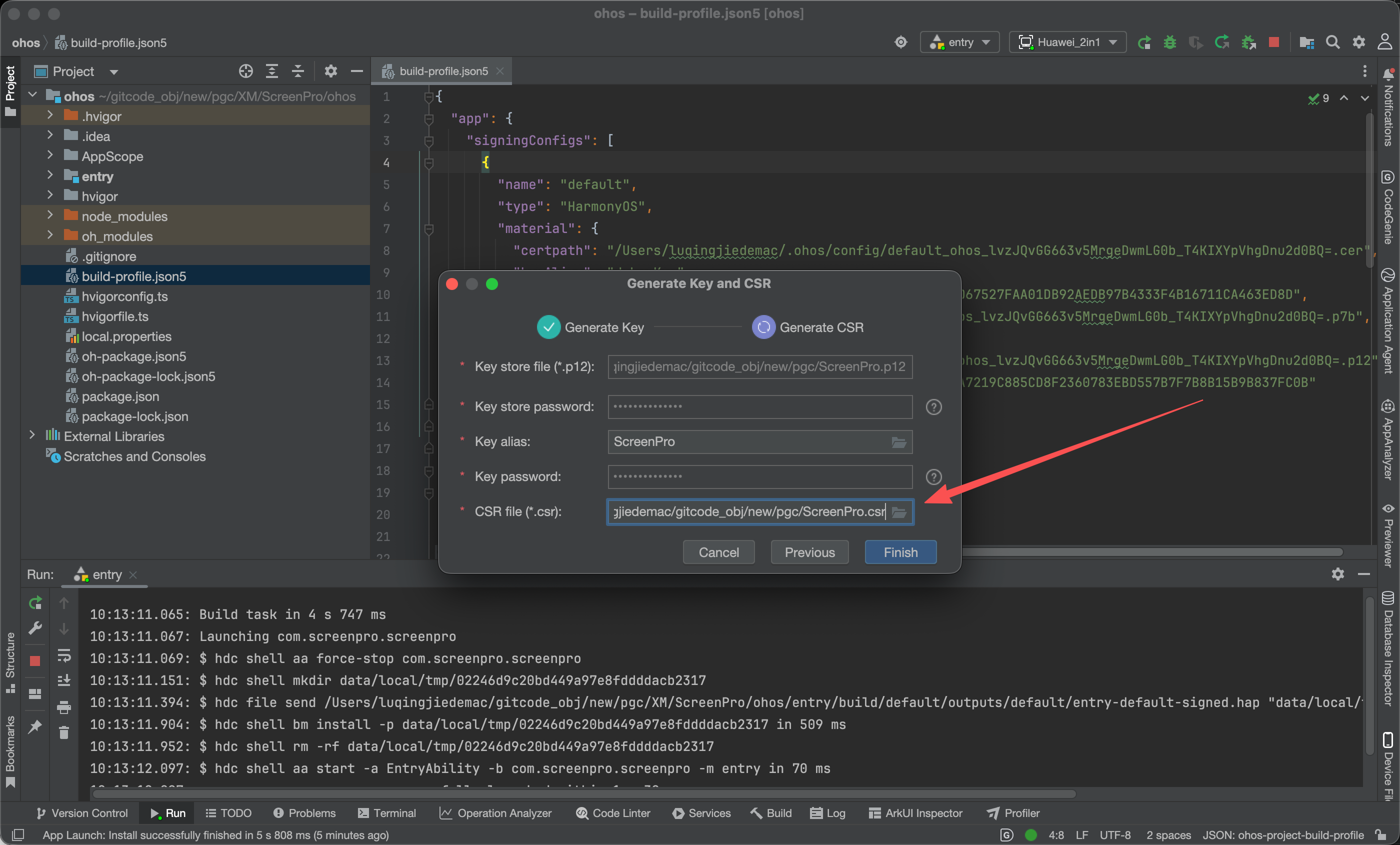Print Run console output icon
This screenshot has height=845, width=1400.
pyautogui.click(x=63, y=707)
